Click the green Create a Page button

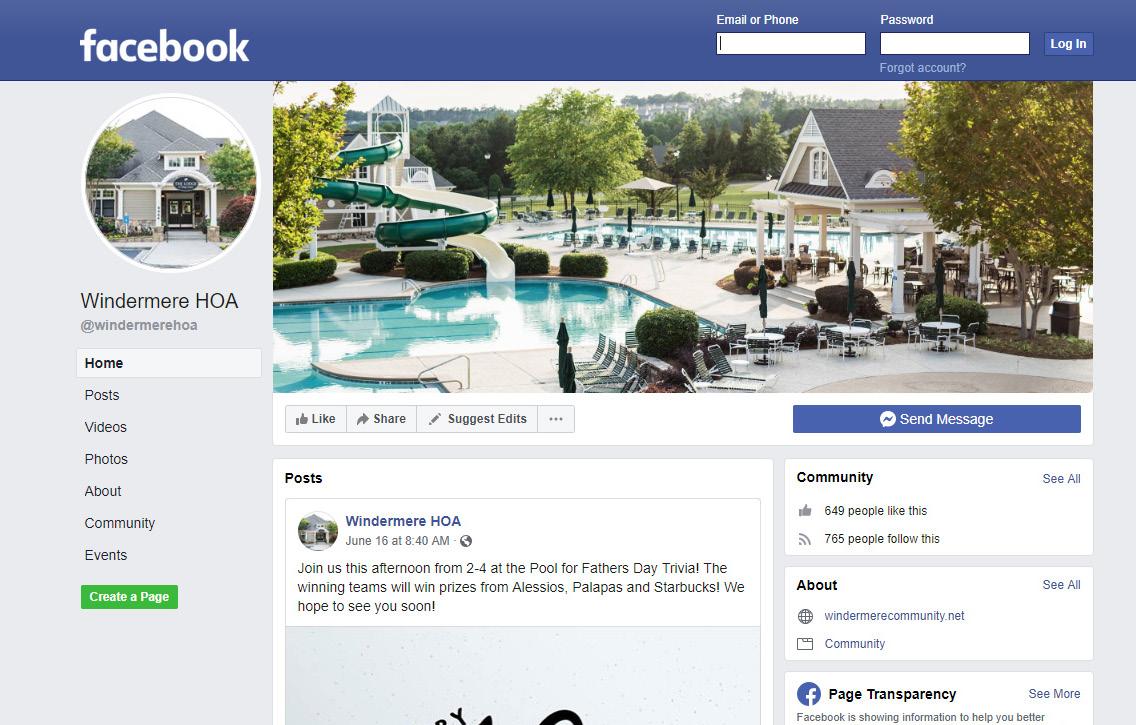point(129,597)
